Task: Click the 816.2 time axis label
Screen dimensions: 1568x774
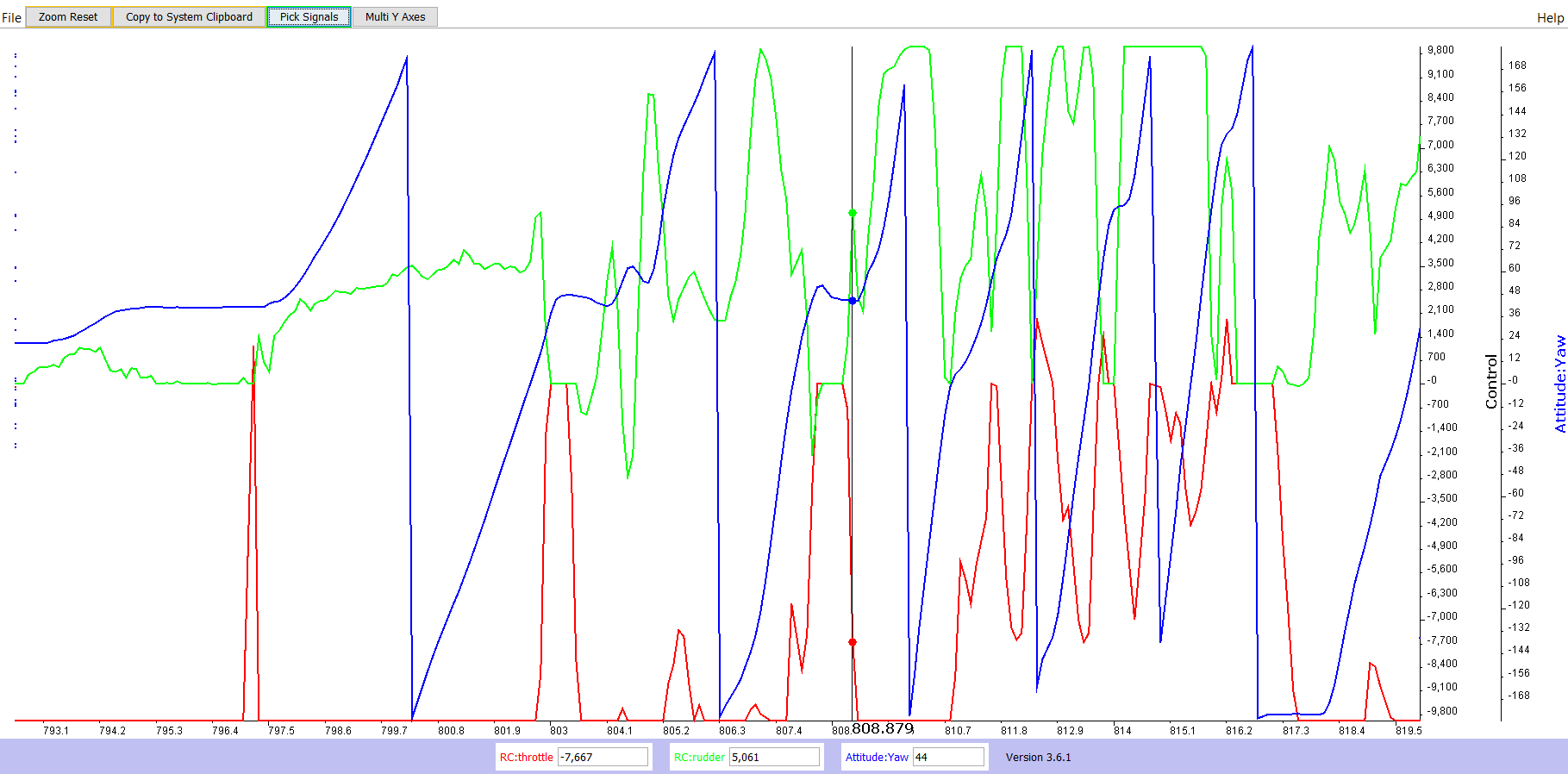Action: pyautogui.click(x=1239, y=730)
